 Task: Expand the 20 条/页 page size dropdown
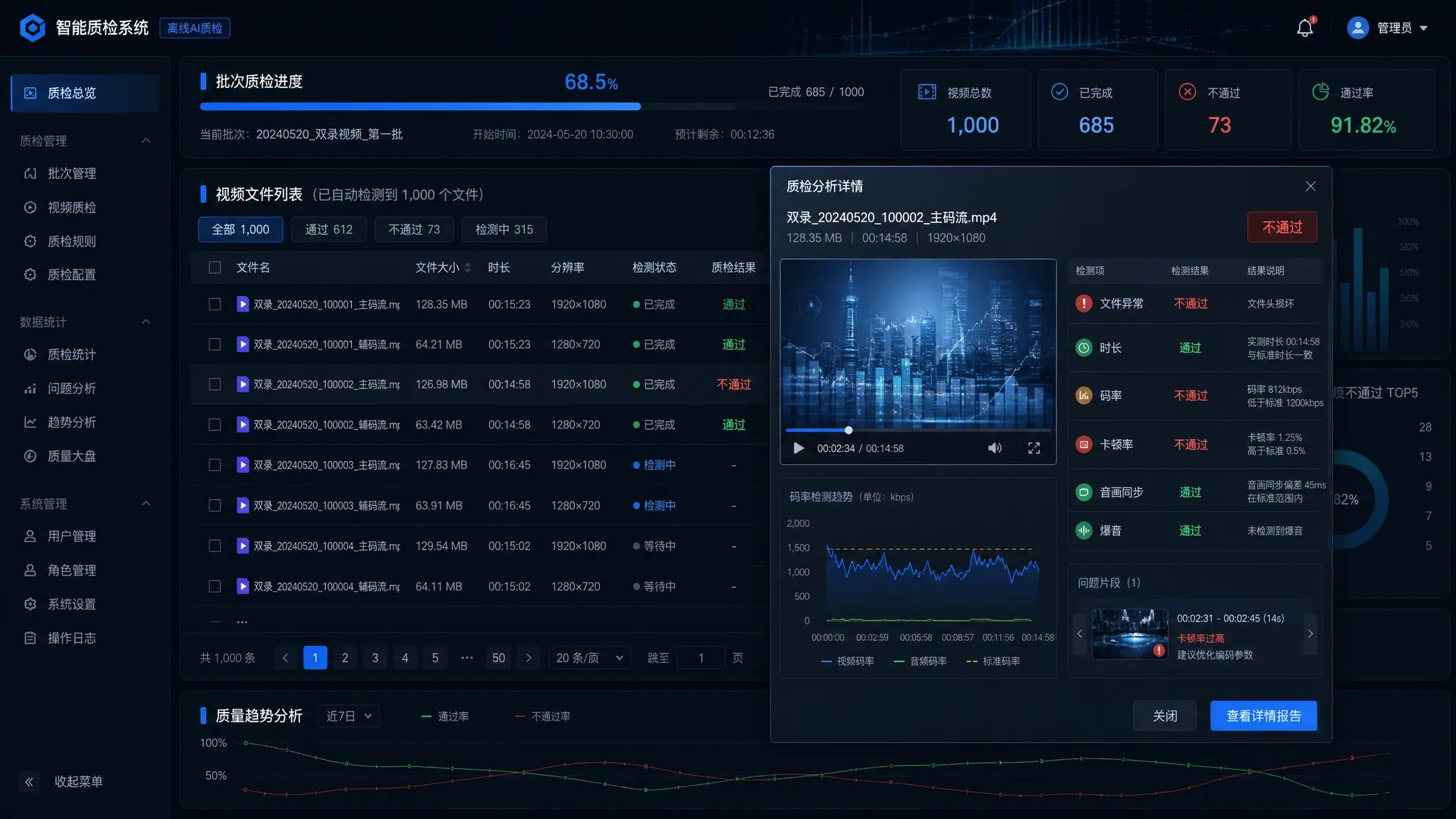[589, 658]
